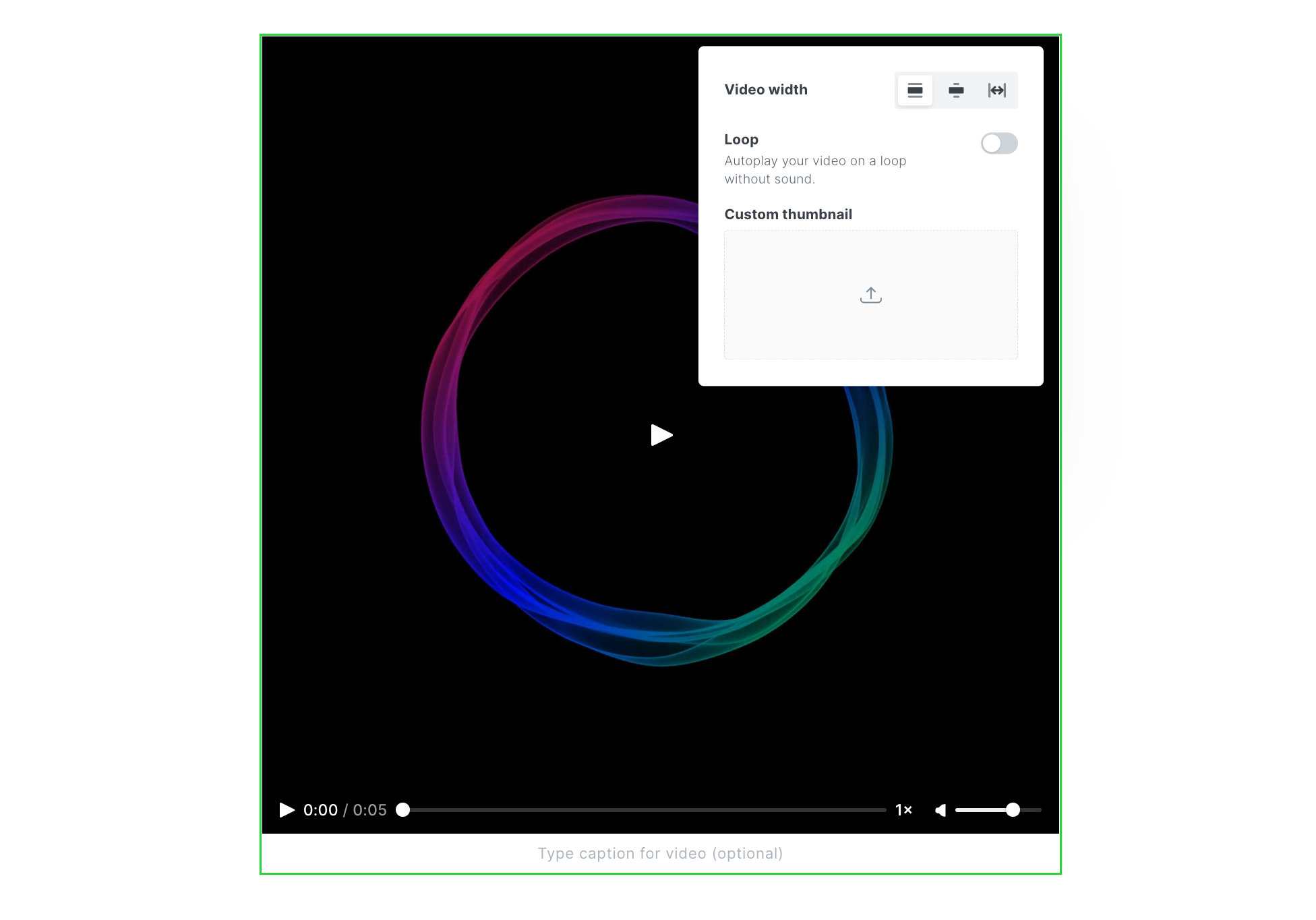Click the middle of the video progress track

click(644, 810)
